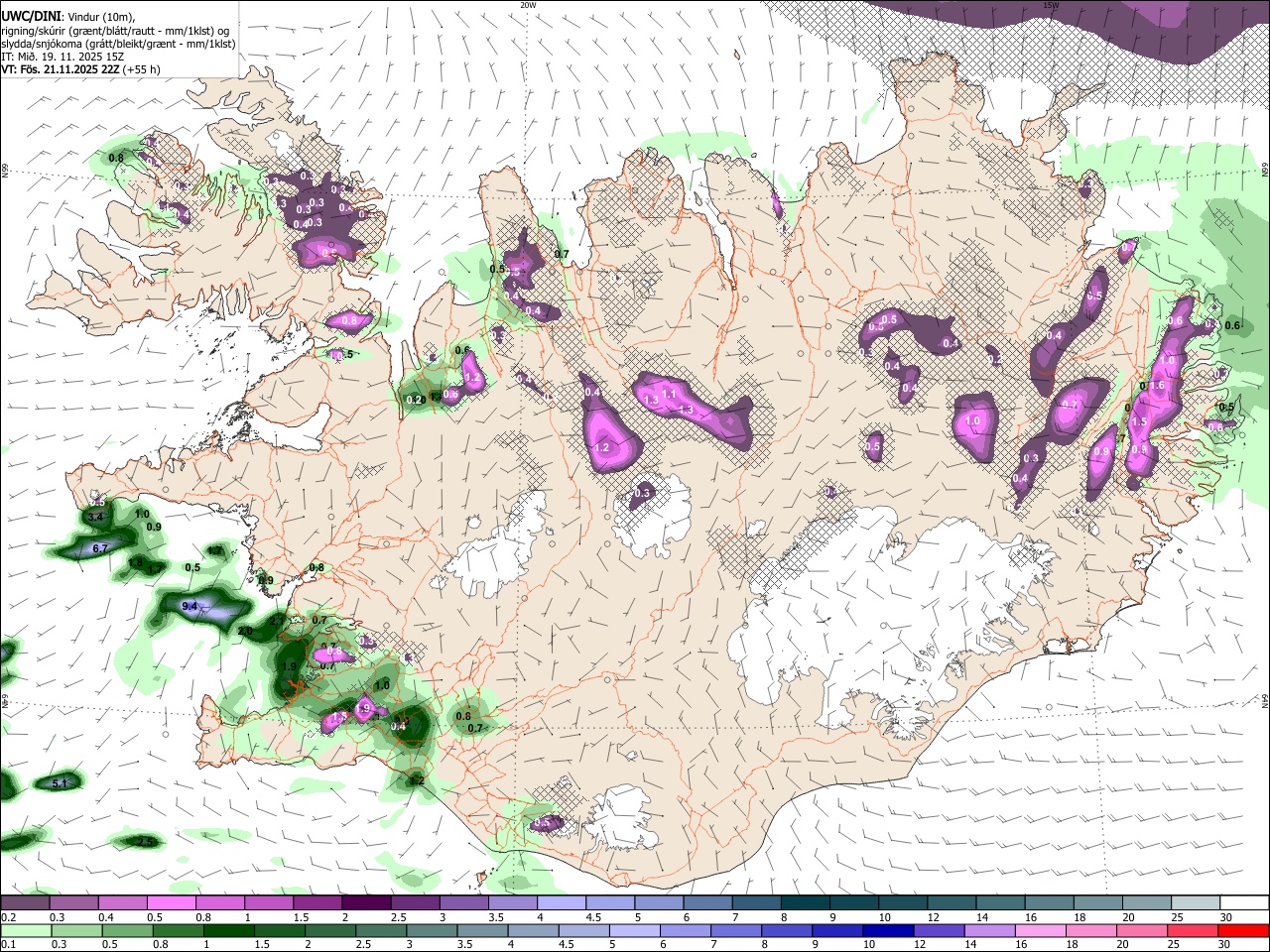This screenshot has width=1270, height=952.
Task: Click the 'slydda/snjókoma' legend description line
Action: [118, 44]
